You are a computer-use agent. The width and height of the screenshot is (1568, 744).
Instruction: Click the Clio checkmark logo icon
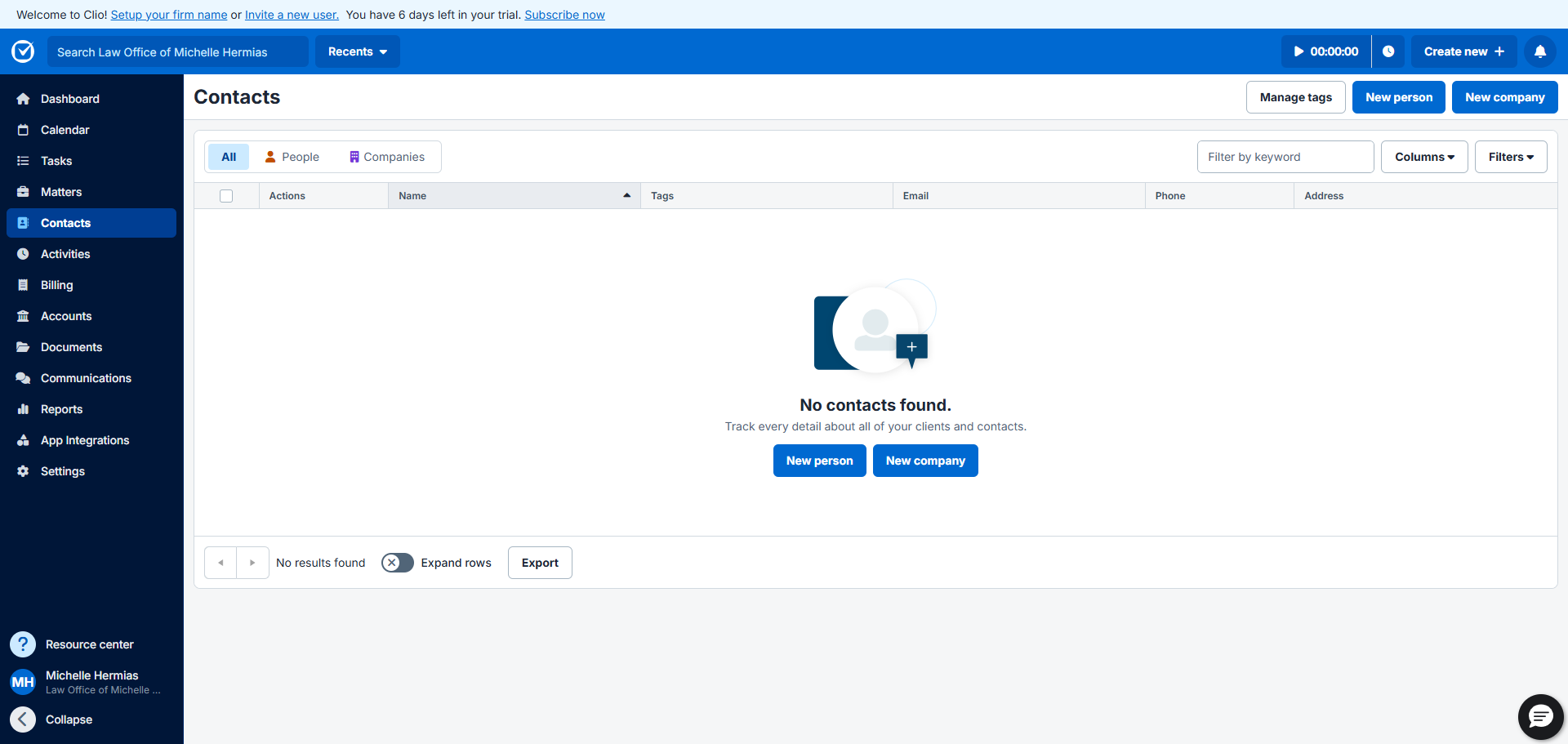coord(23,51)
